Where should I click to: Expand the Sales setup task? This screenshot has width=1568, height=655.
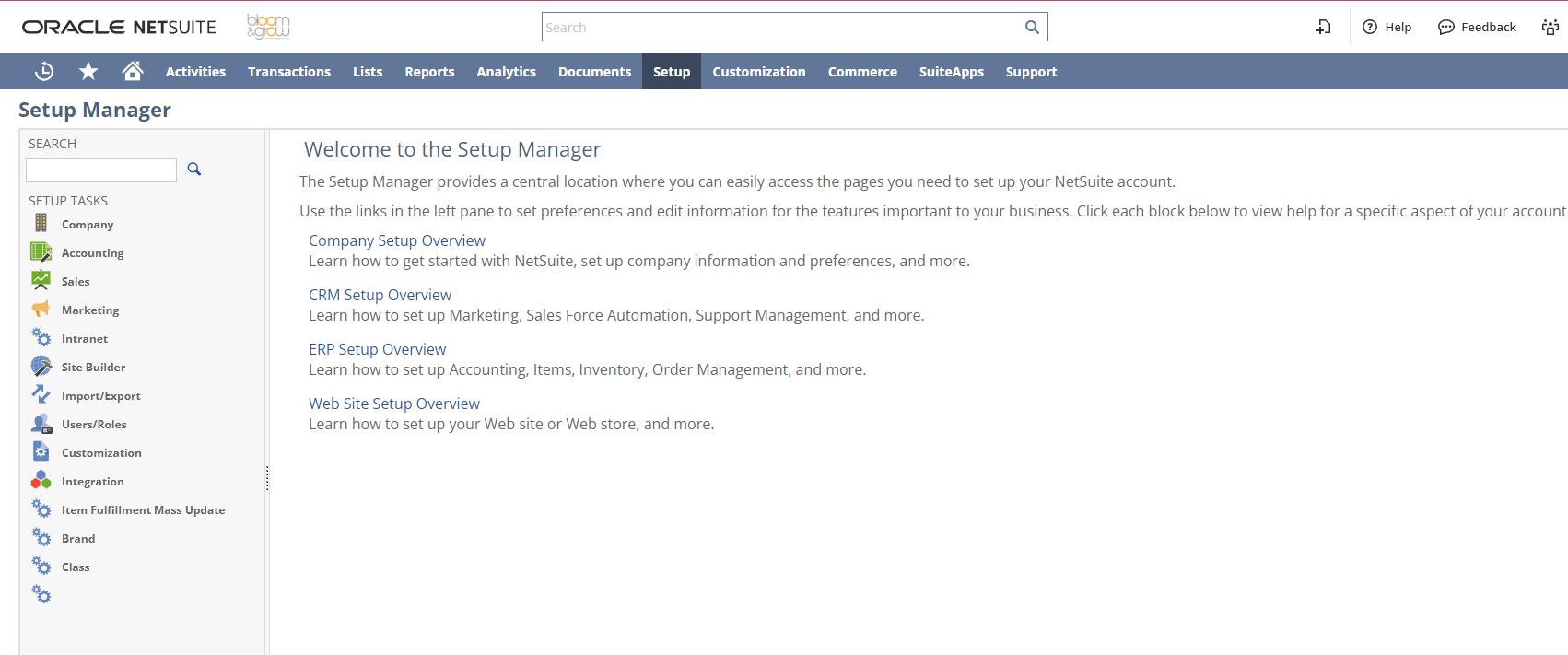(x=76, y=282)
